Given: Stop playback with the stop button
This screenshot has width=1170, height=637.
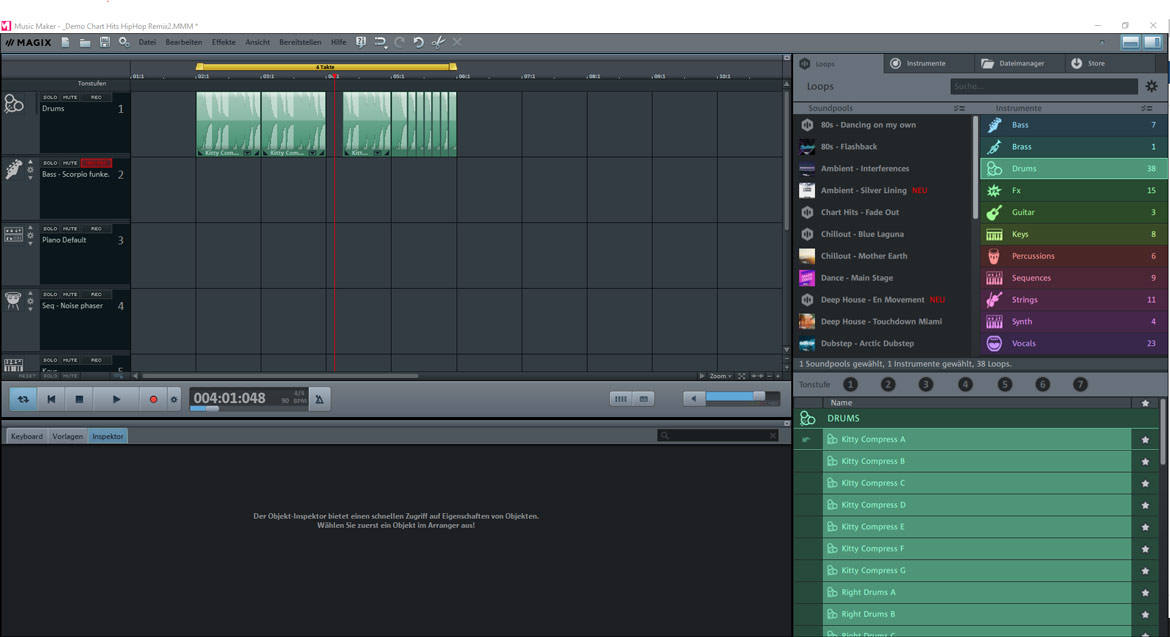Looking at the screenshot, I should (79, 399).
